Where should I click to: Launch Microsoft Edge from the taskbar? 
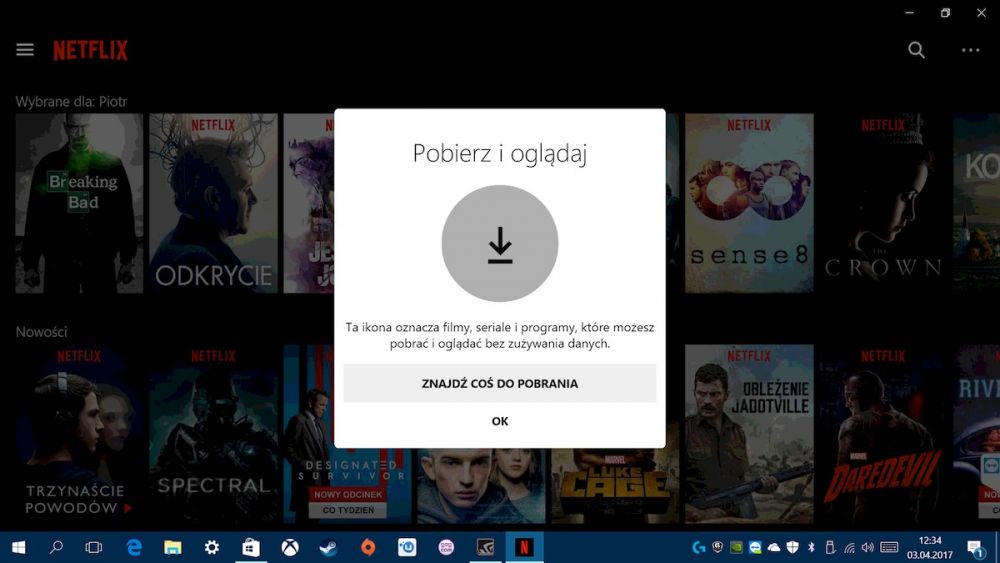coord(134,547)
